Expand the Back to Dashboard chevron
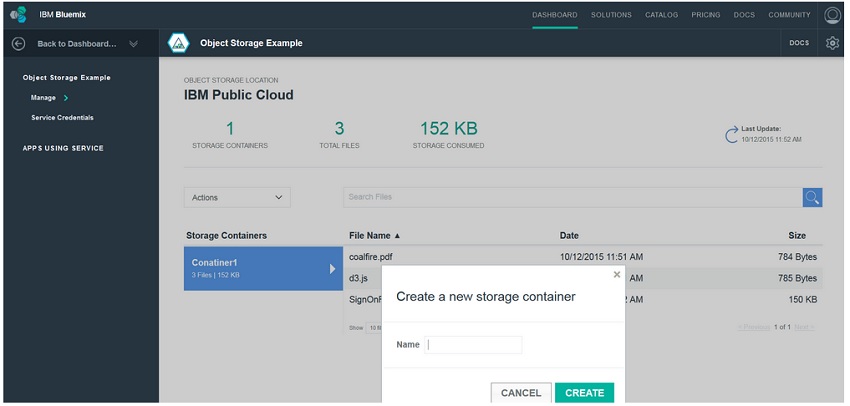850x406 pixels. (x=133, y=44)
